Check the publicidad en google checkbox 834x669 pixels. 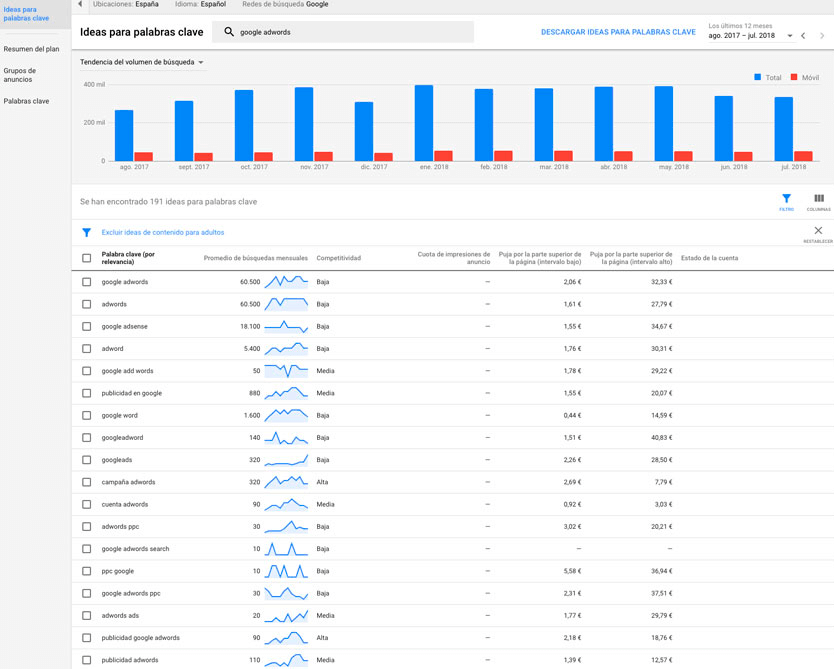pos(87,393)
